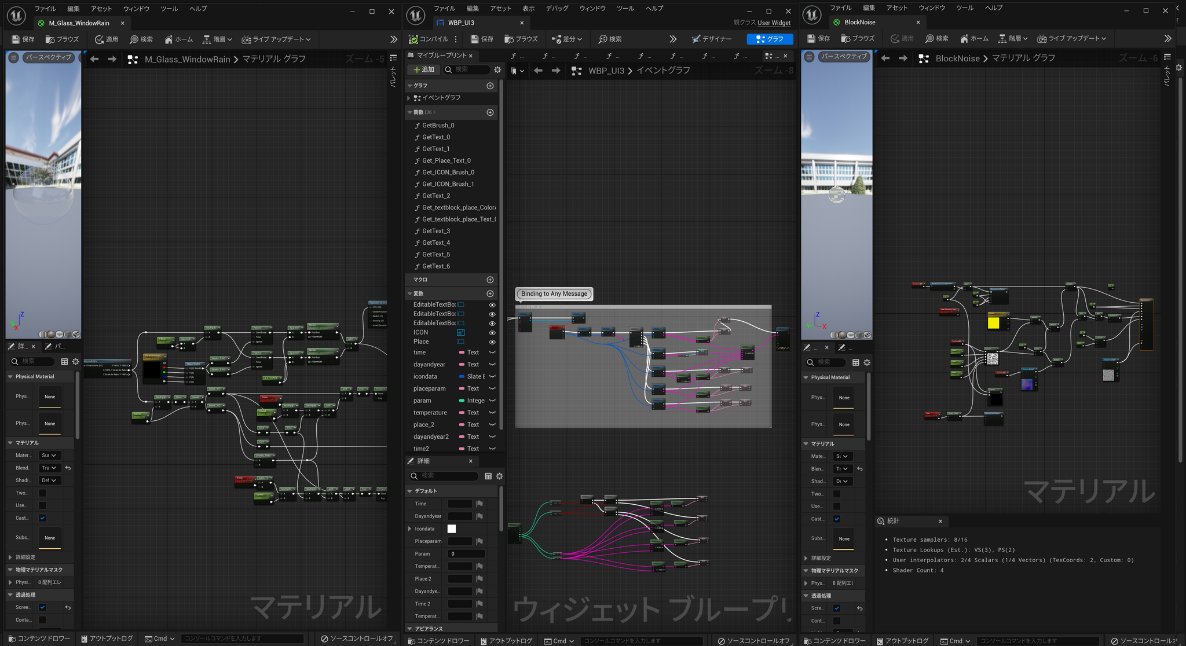Image resolution: width=1186 pixels, height=646 pixels.
Task: Click the デザイナー mode button
Action: [711, 40]
